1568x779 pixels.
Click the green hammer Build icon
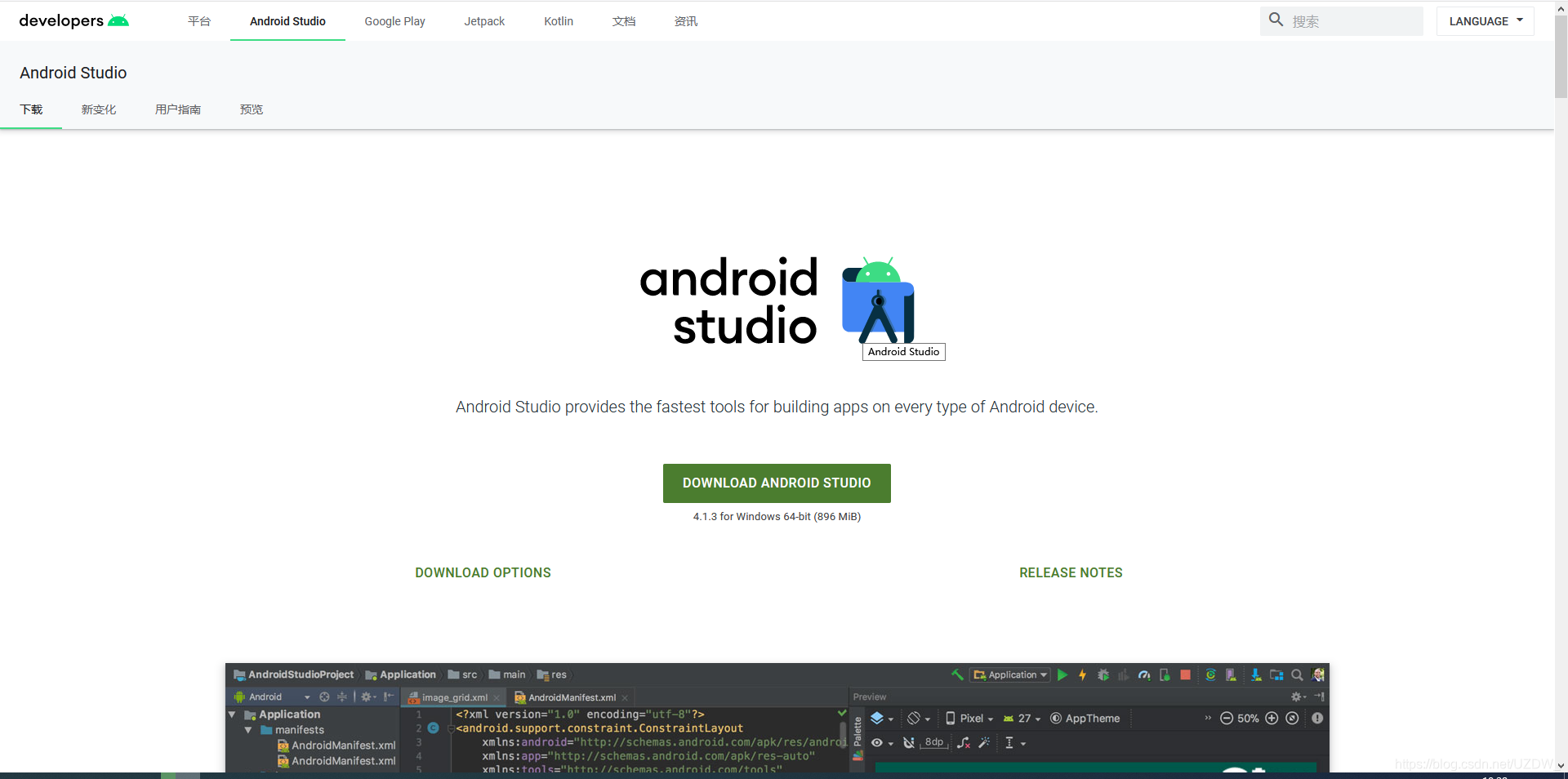point(957,674)
